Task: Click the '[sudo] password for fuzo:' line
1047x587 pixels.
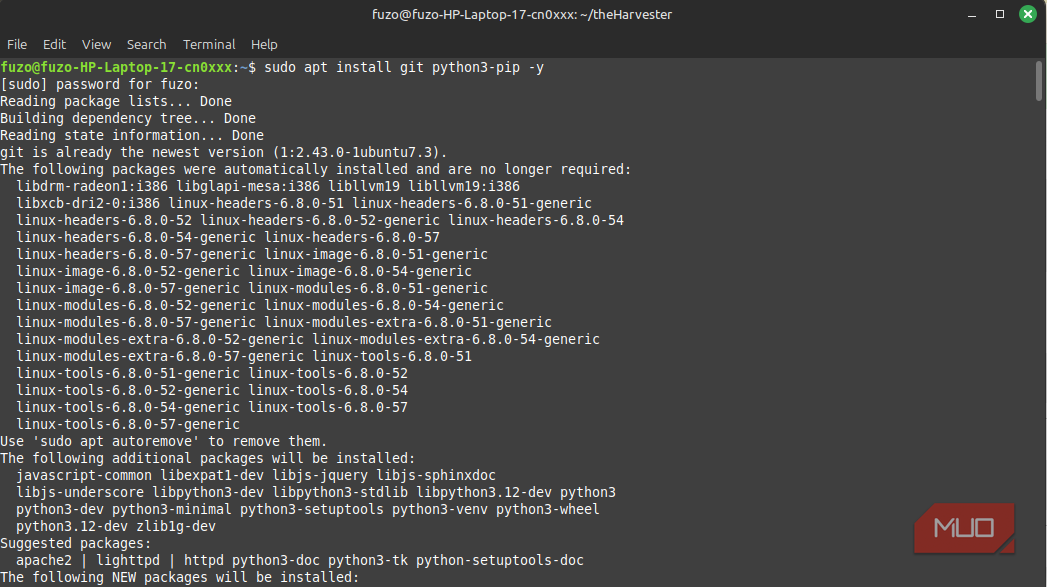Action: (100, 84)
